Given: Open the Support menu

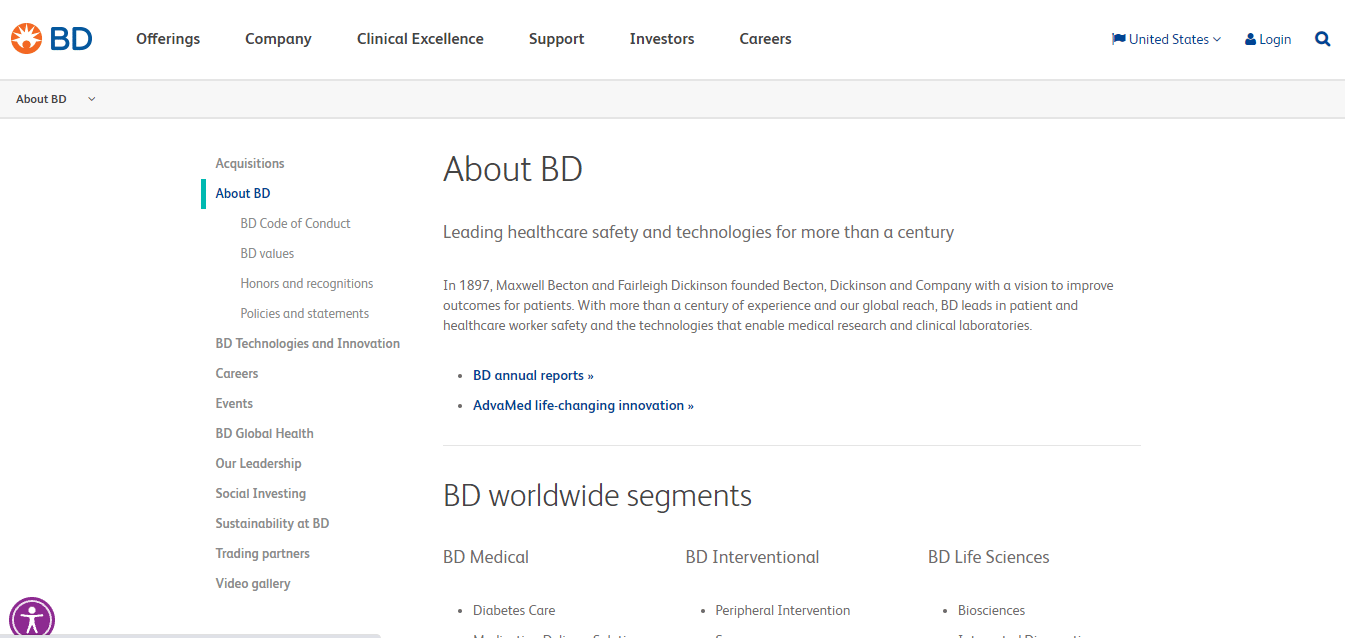Looking at the screenshot, I should (x=556, y=39).
